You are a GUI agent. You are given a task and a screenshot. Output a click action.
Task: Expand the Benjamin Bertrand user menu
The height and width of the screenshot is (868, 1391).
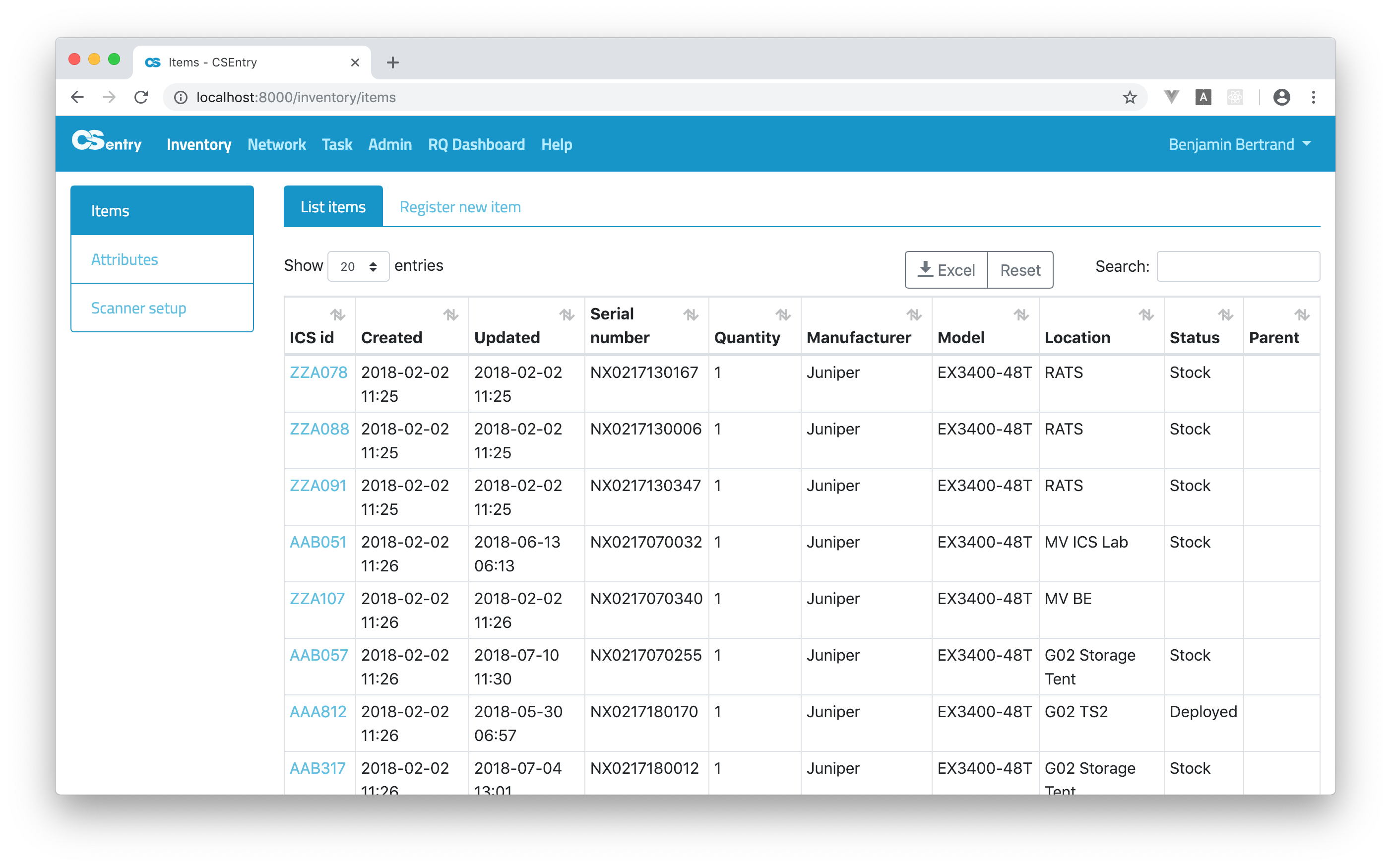pyautogui.click(x=1239, y=144)
